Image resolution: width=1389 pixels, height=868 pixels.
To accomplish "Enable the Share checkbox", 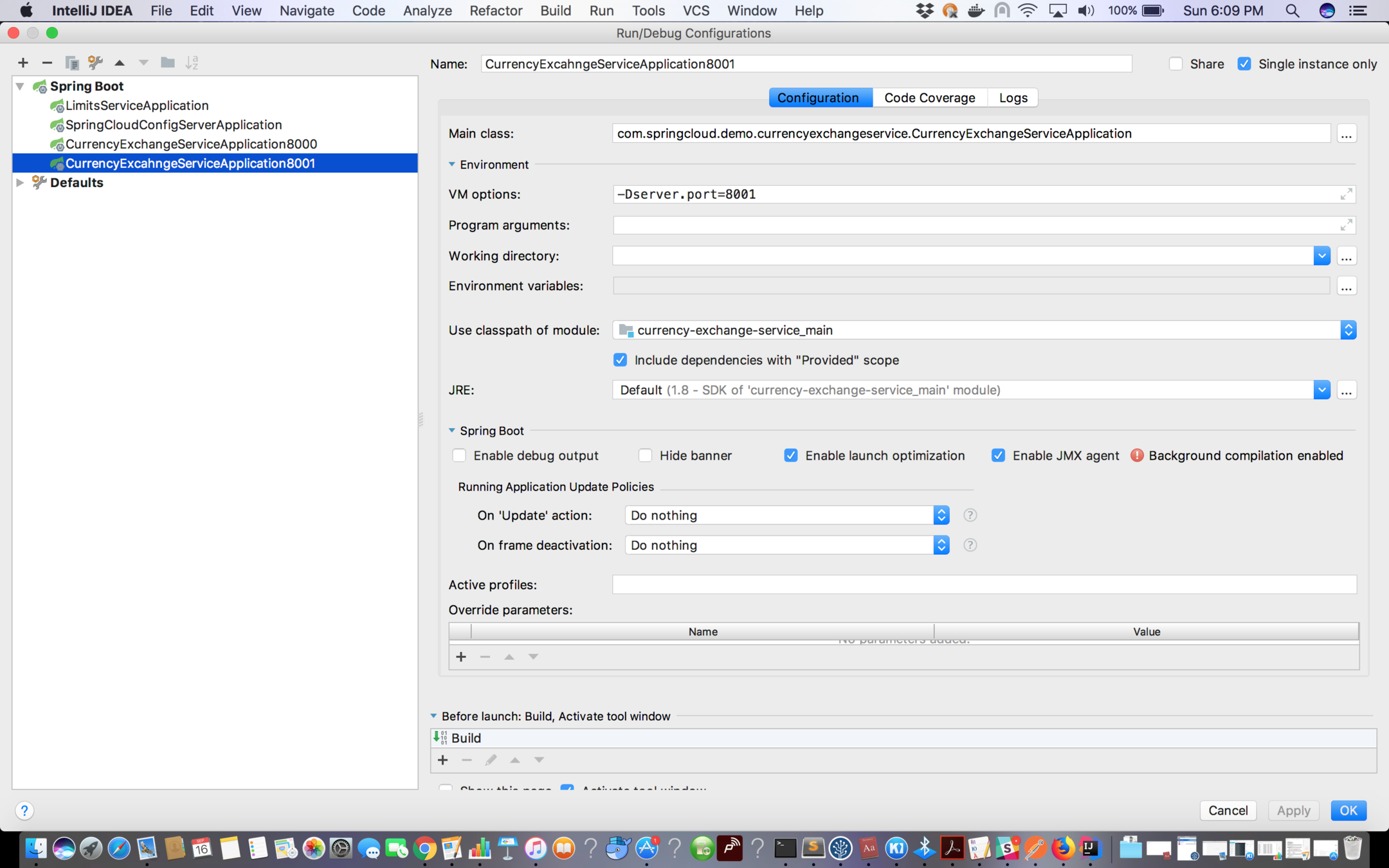I will (1176, 64).
